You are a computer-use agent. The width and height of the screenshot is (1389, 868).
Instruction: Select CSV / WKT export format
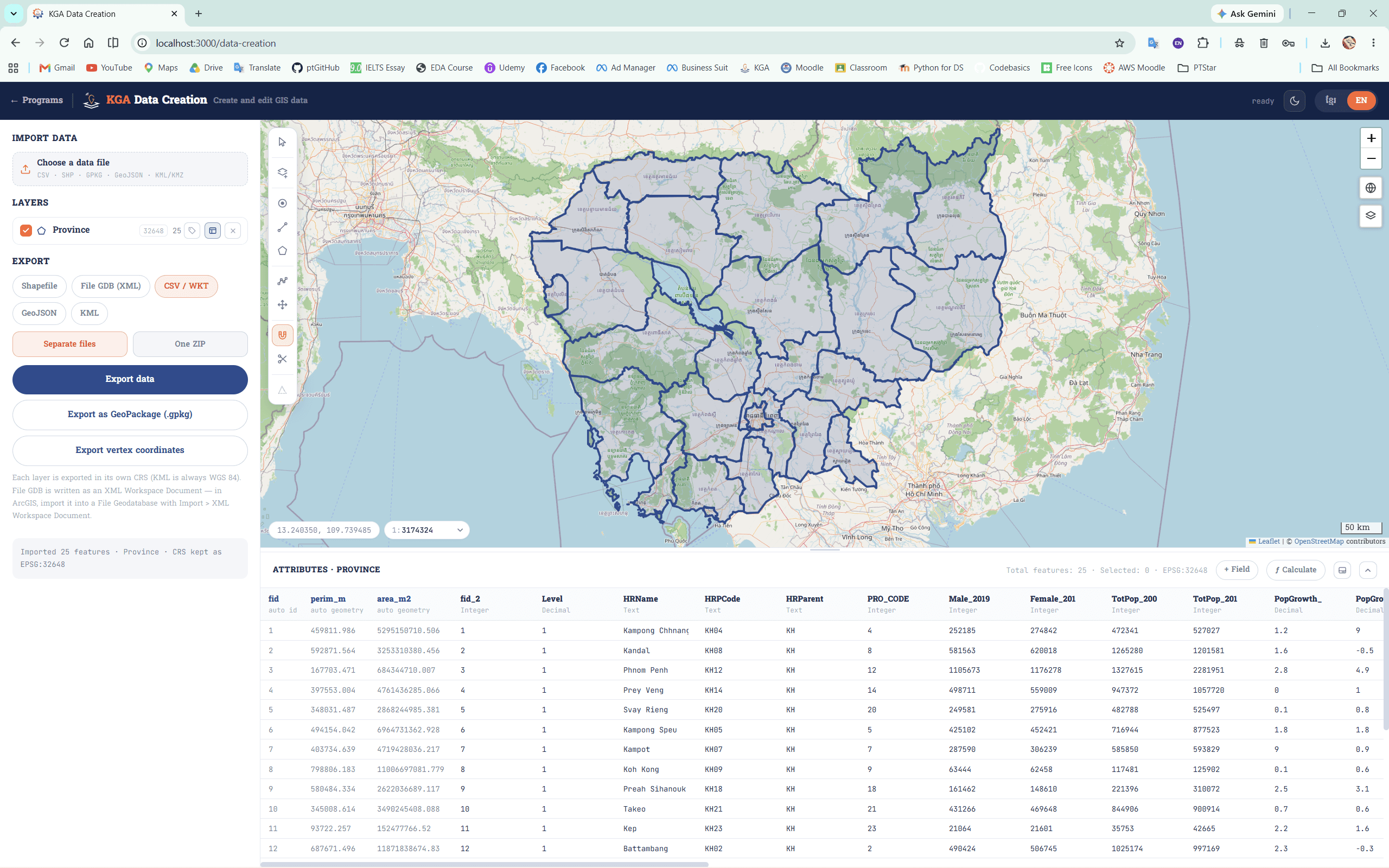click(186, 286)
